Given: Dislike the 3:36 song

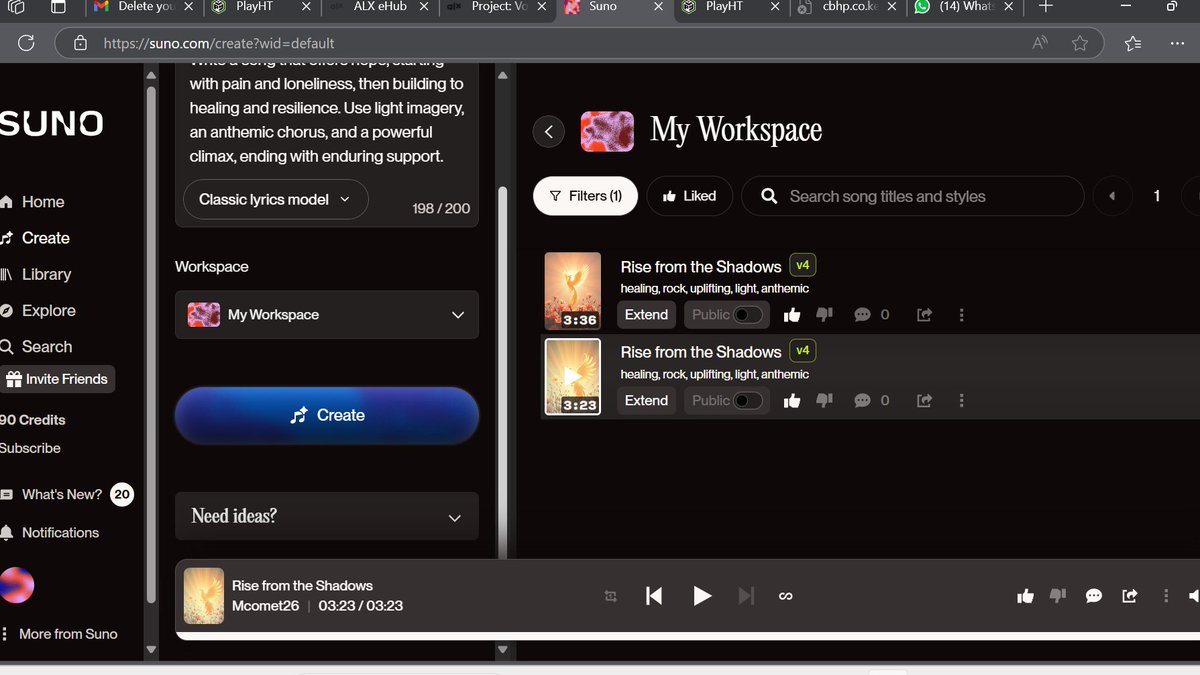Looking at the screenshot, I should 824,315.
